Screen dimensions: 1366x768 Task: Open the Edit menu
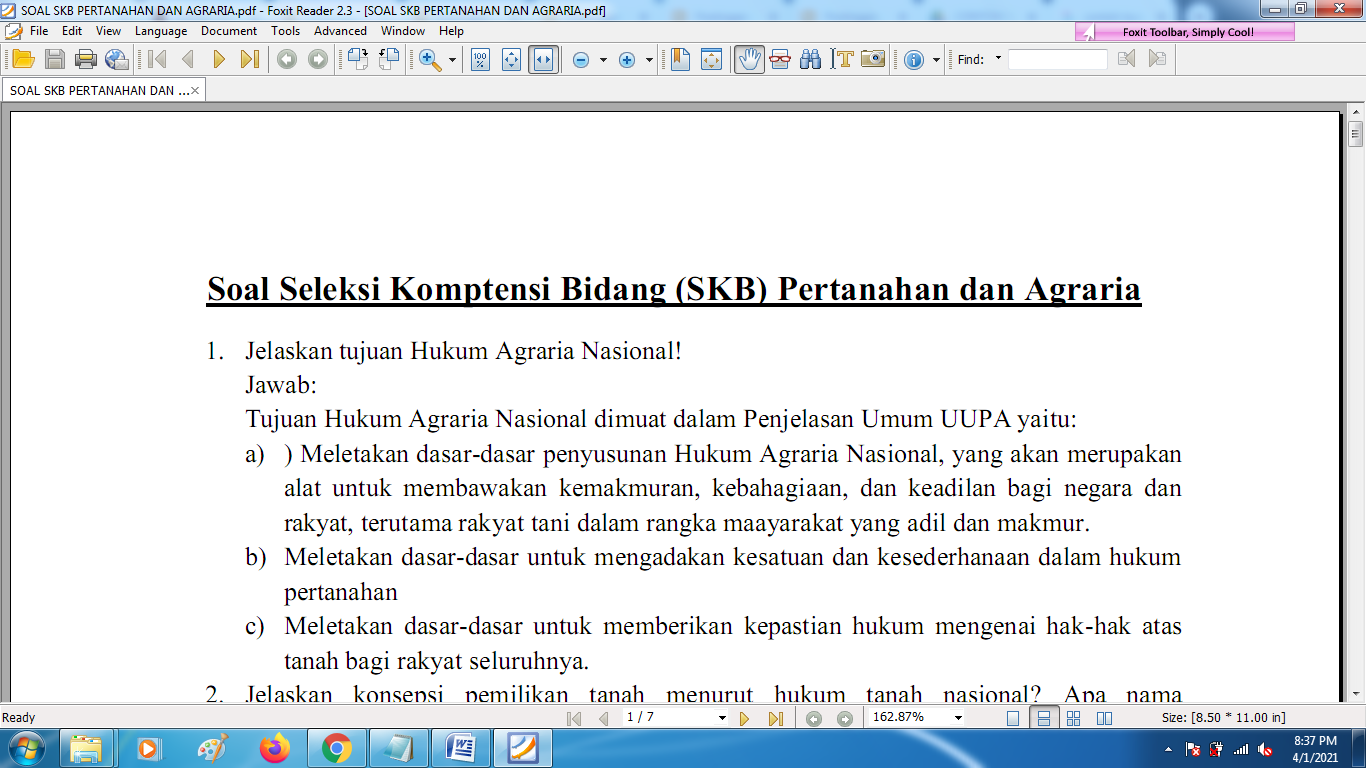click(x=72, y=31)
